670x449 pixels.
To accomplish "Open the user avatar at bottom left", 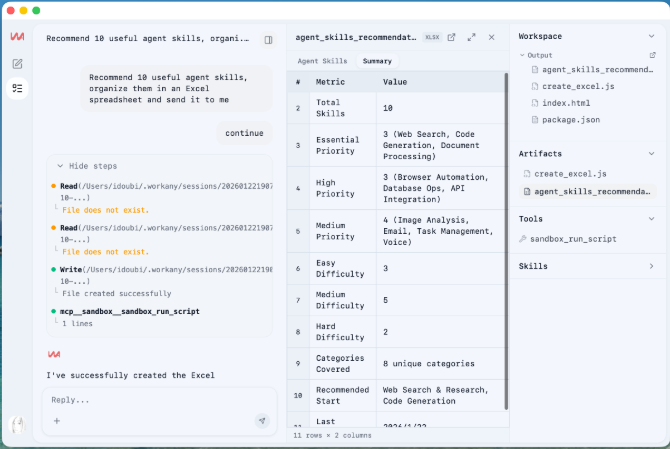I will pyautogui.click(x=17, y=425).
